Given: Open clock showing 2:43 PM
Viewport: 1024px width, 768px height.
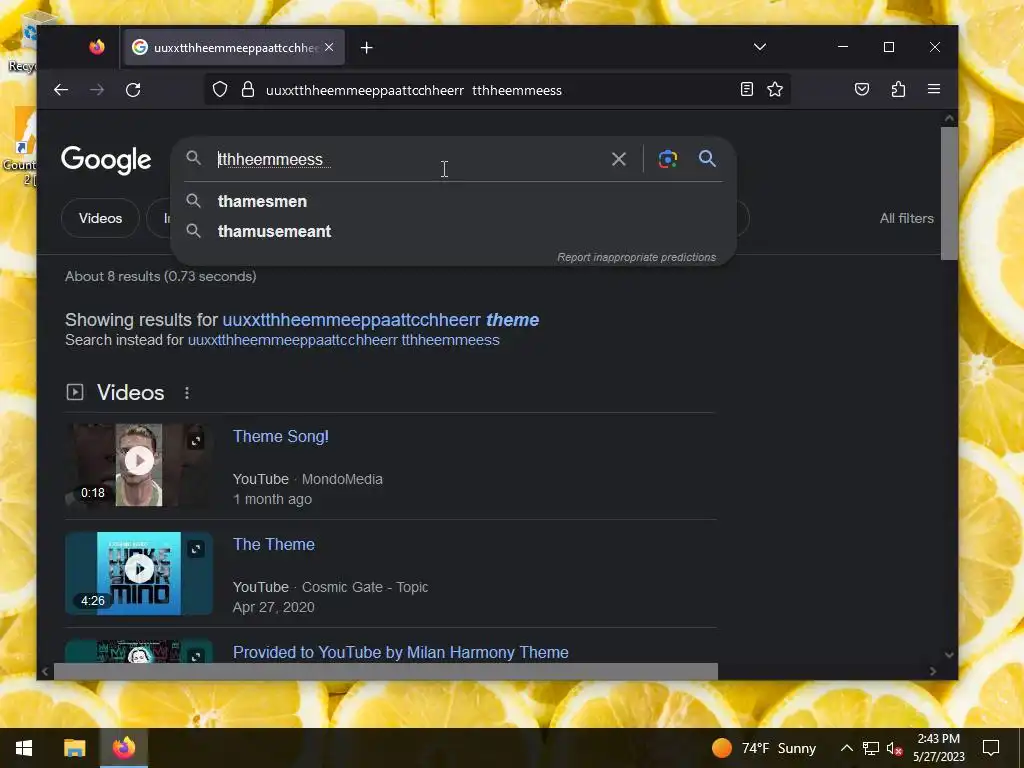Looking at the screenshot, I should (x=938, y=748).
